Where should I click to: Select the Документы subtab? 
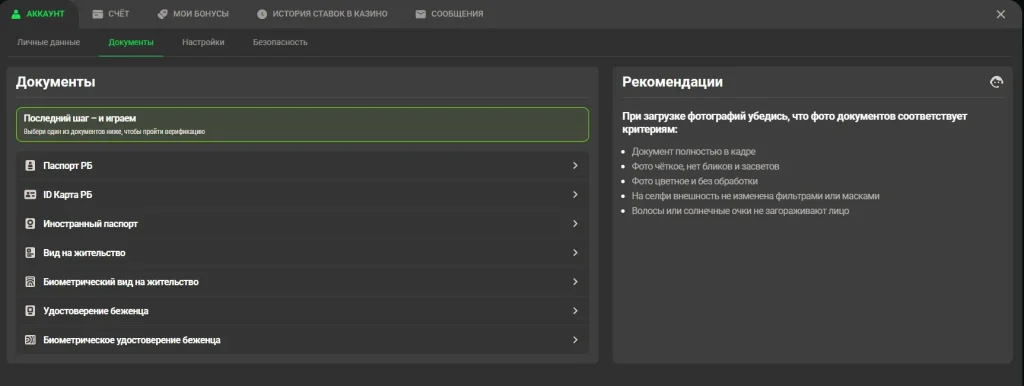pos(131,42)
